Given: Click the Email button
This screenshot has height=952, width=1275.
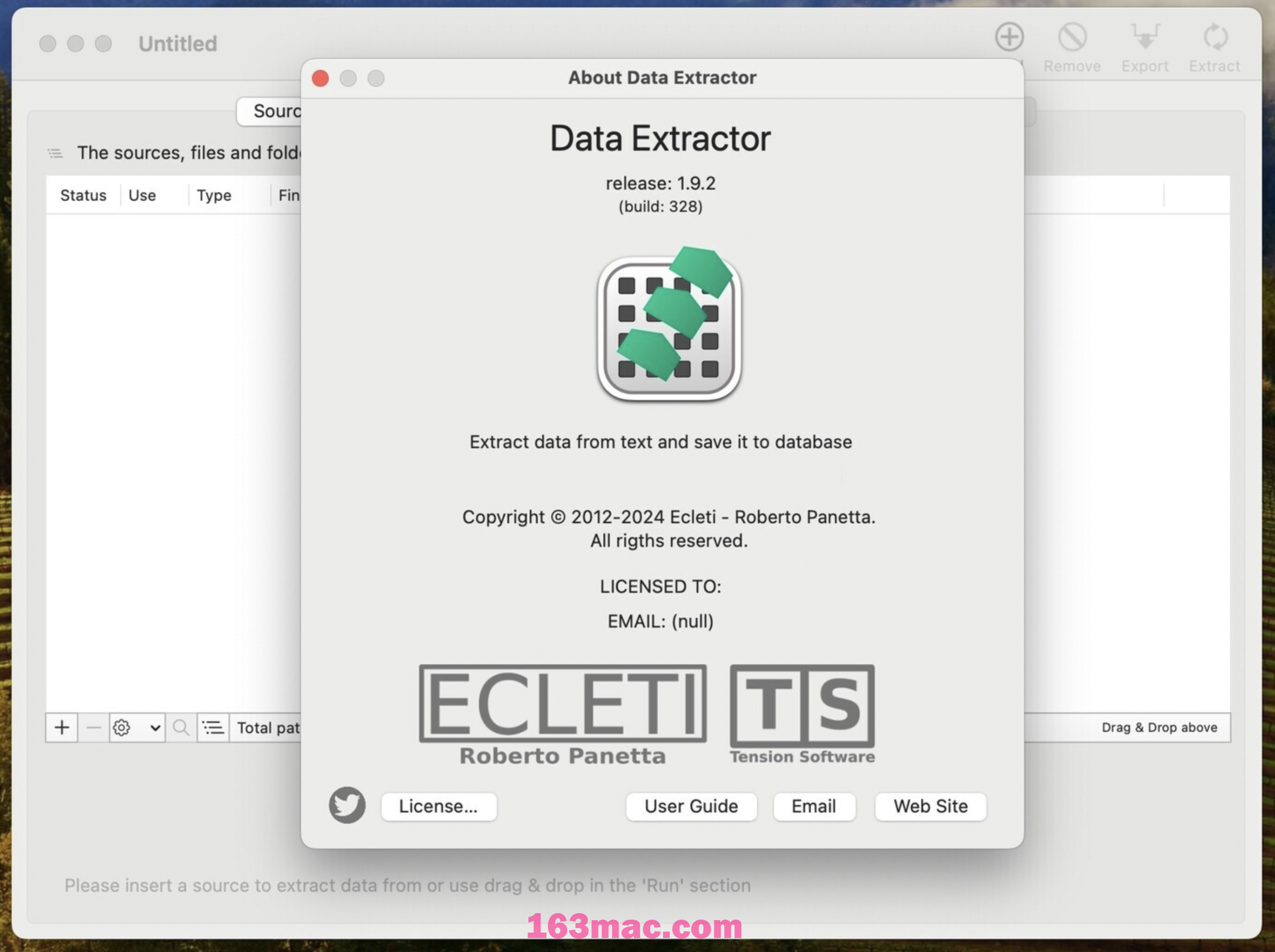Looking at the screenshot, I should point(813,806).
